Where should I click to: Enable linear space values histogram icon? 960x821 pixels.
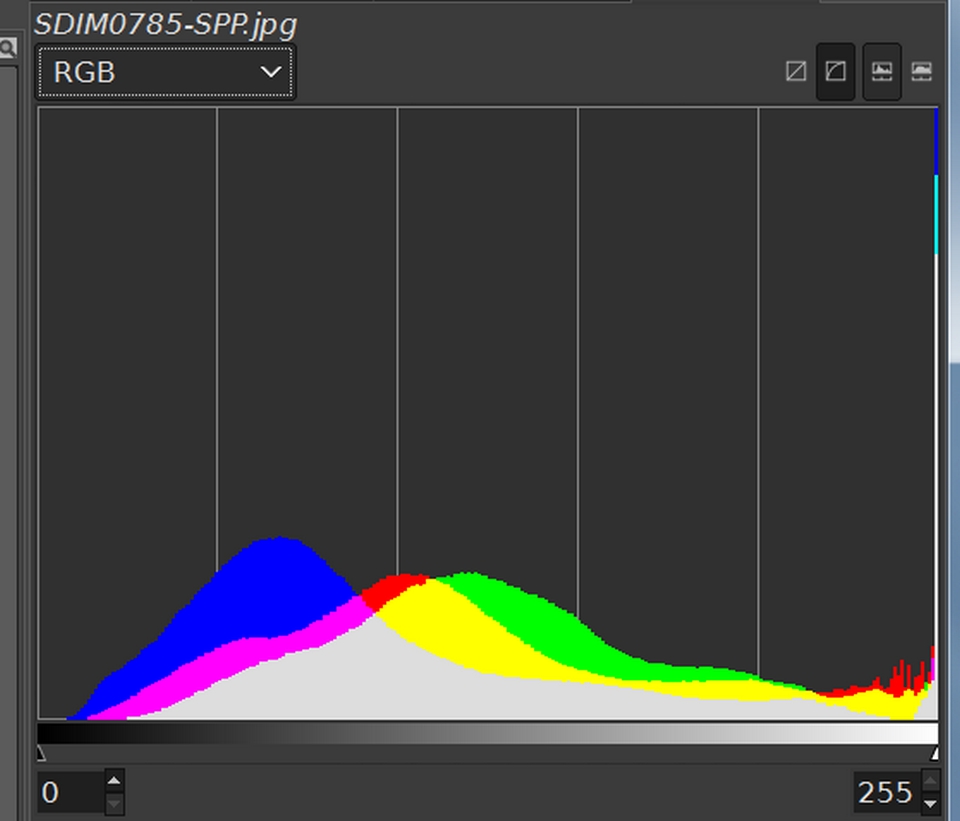(x=881, y=72)
